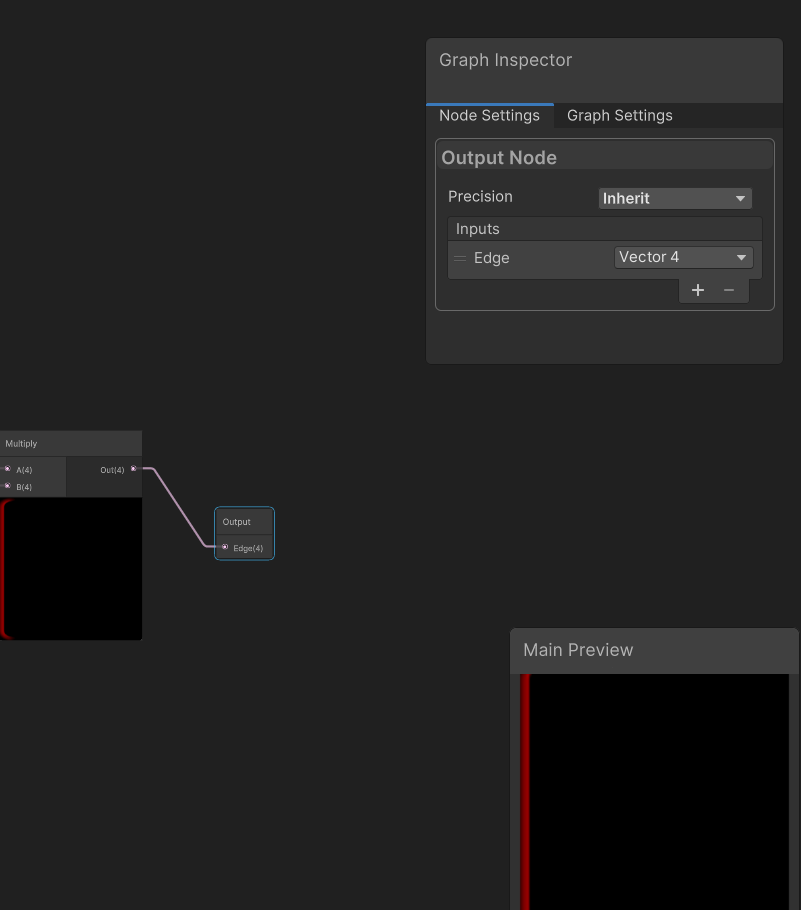The width and height of the screenshot is (801, 910).
Task: Click the minus button to remove an input
Action: [729, 290]
